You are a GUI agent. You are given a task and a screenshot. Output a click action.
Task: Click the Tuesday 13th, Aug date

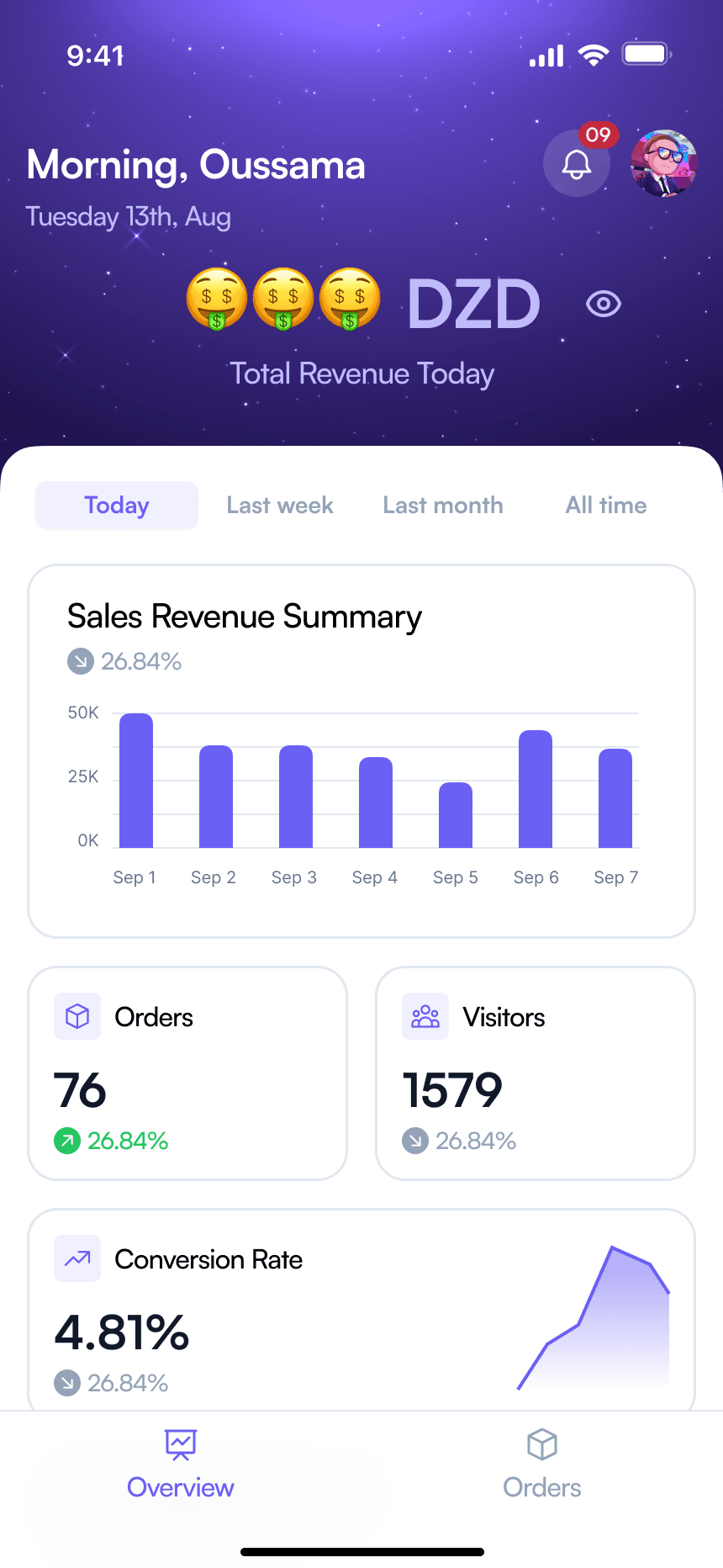pyautogui.click(x=129, y=217)
